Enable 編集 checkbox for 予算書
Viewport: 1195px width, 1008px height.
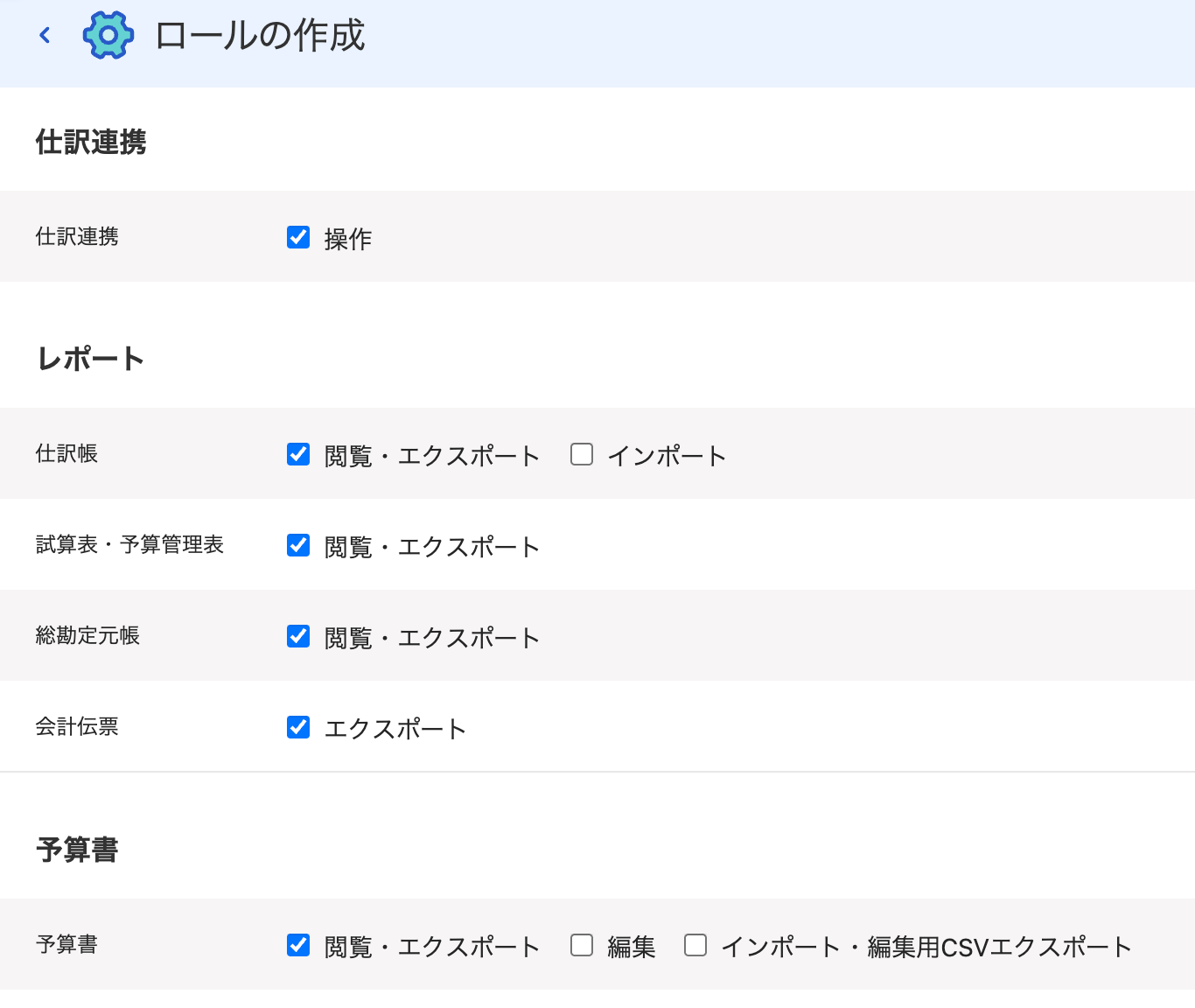(582, 945)
